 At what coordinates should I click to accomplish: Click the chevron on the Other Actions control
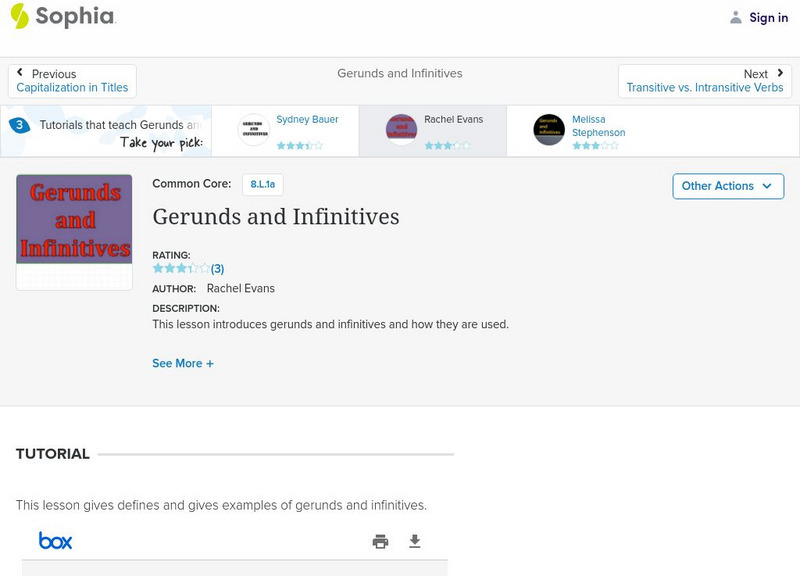[x=766, y=186]
